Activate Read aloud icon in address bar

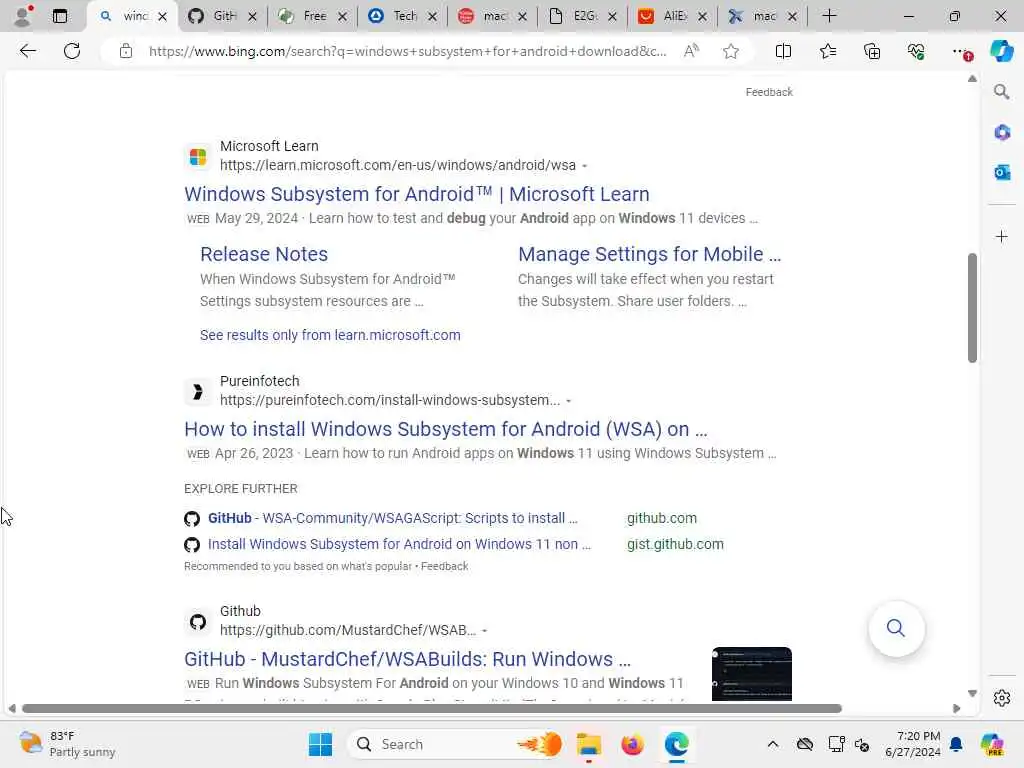click(691, 51)
